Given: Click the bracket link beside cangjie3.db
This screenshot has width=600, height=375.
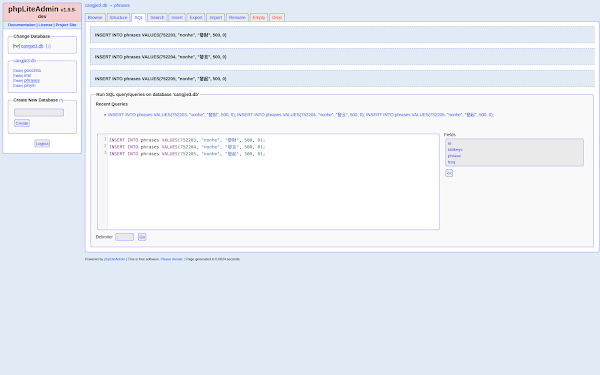Looking at the screenshot, I should click(48, 46).
